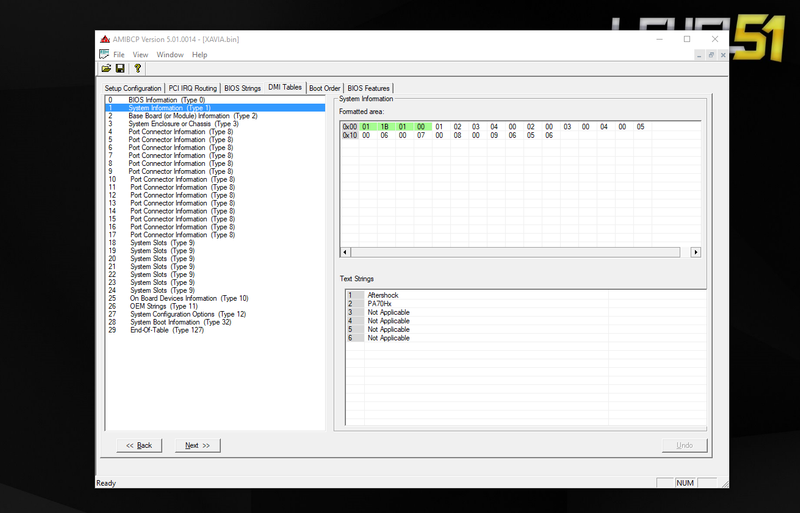This screenshot has width=800, height=513.
Task: Open the Window menu
Action: point(170,55)
